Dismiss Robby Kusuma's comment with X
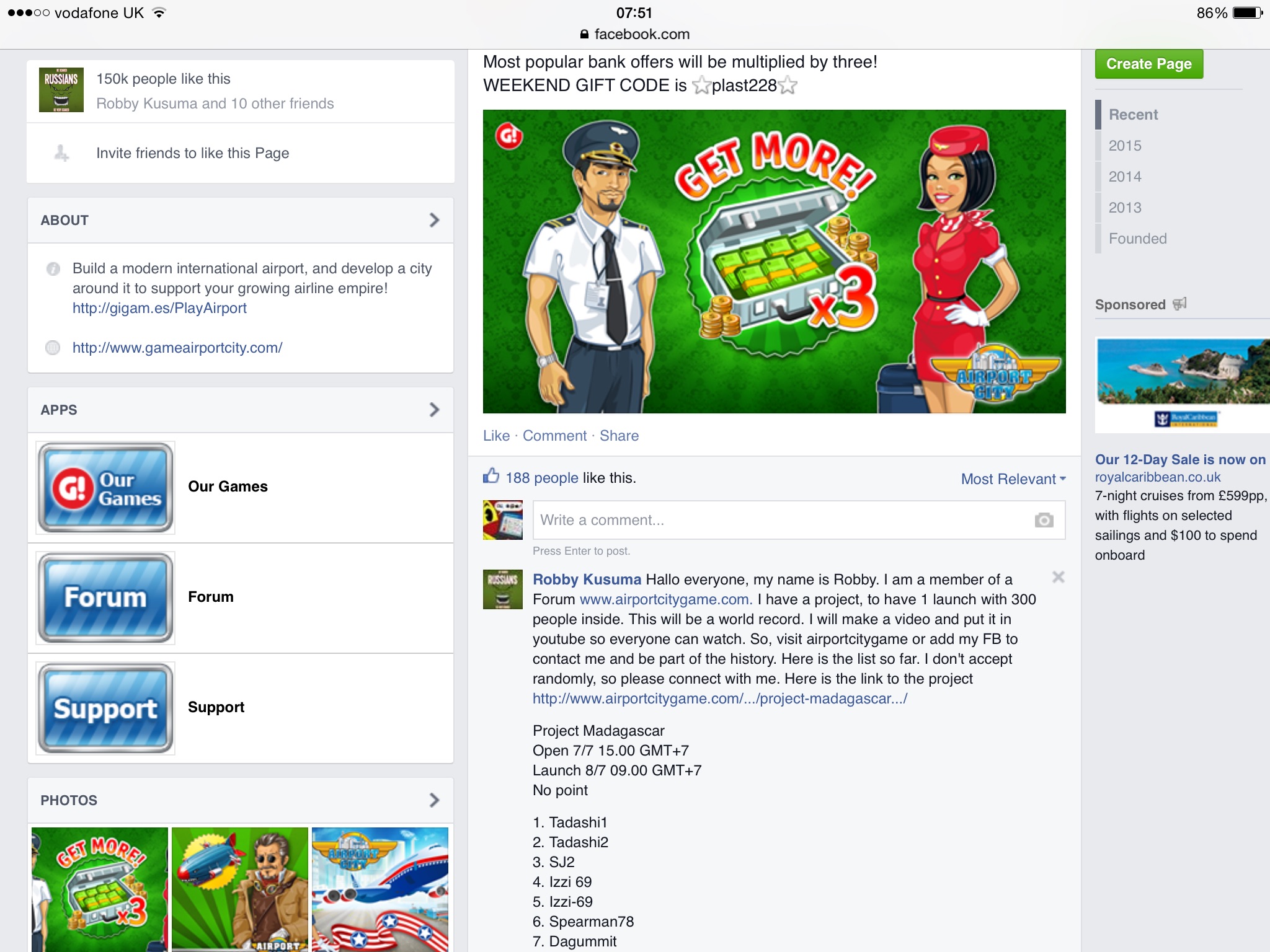The width and height of the screenshot is (1270, 952). click(1058, 577)
